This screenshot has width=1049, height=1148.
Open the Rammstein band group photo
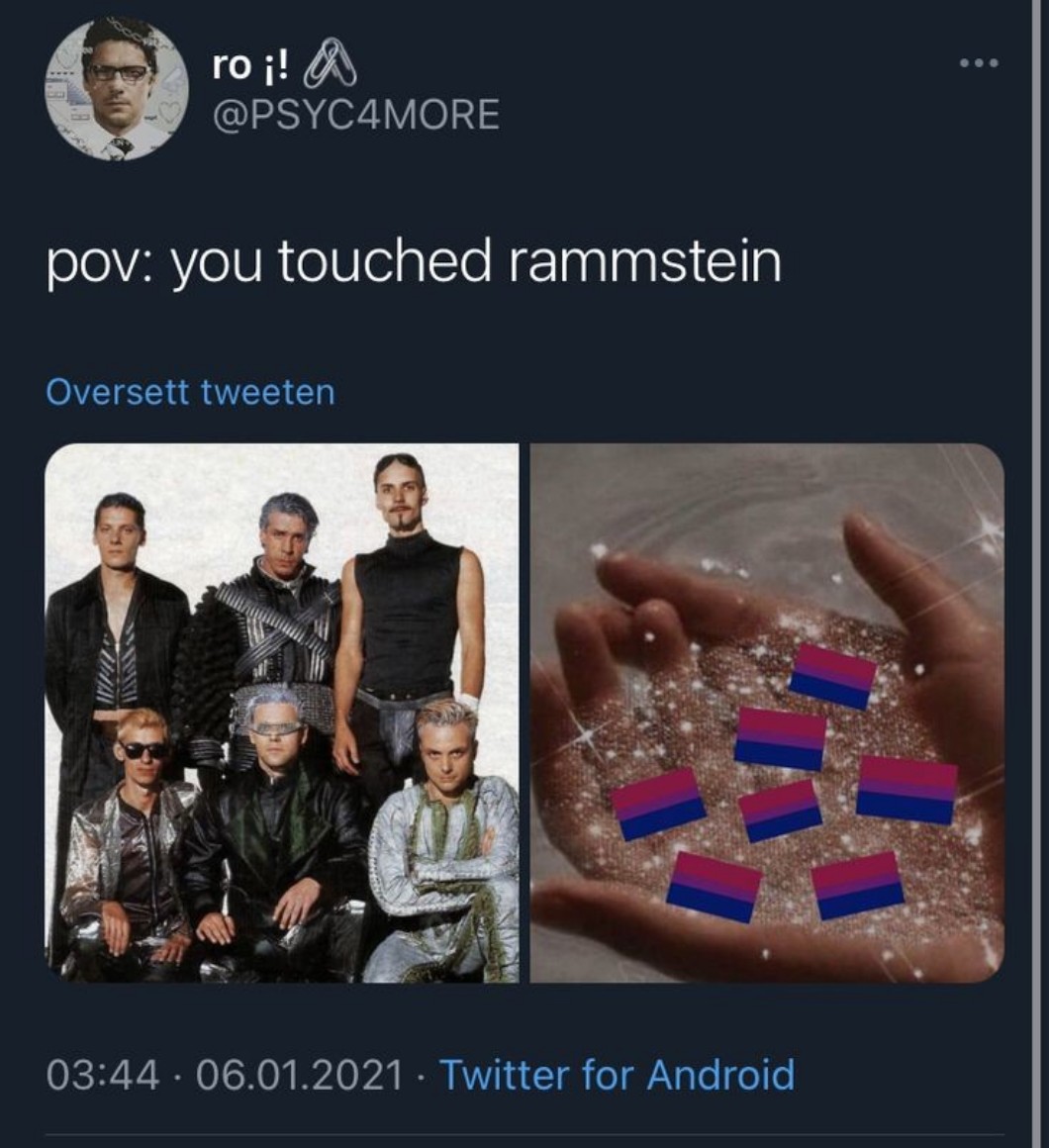coord(282,713)
